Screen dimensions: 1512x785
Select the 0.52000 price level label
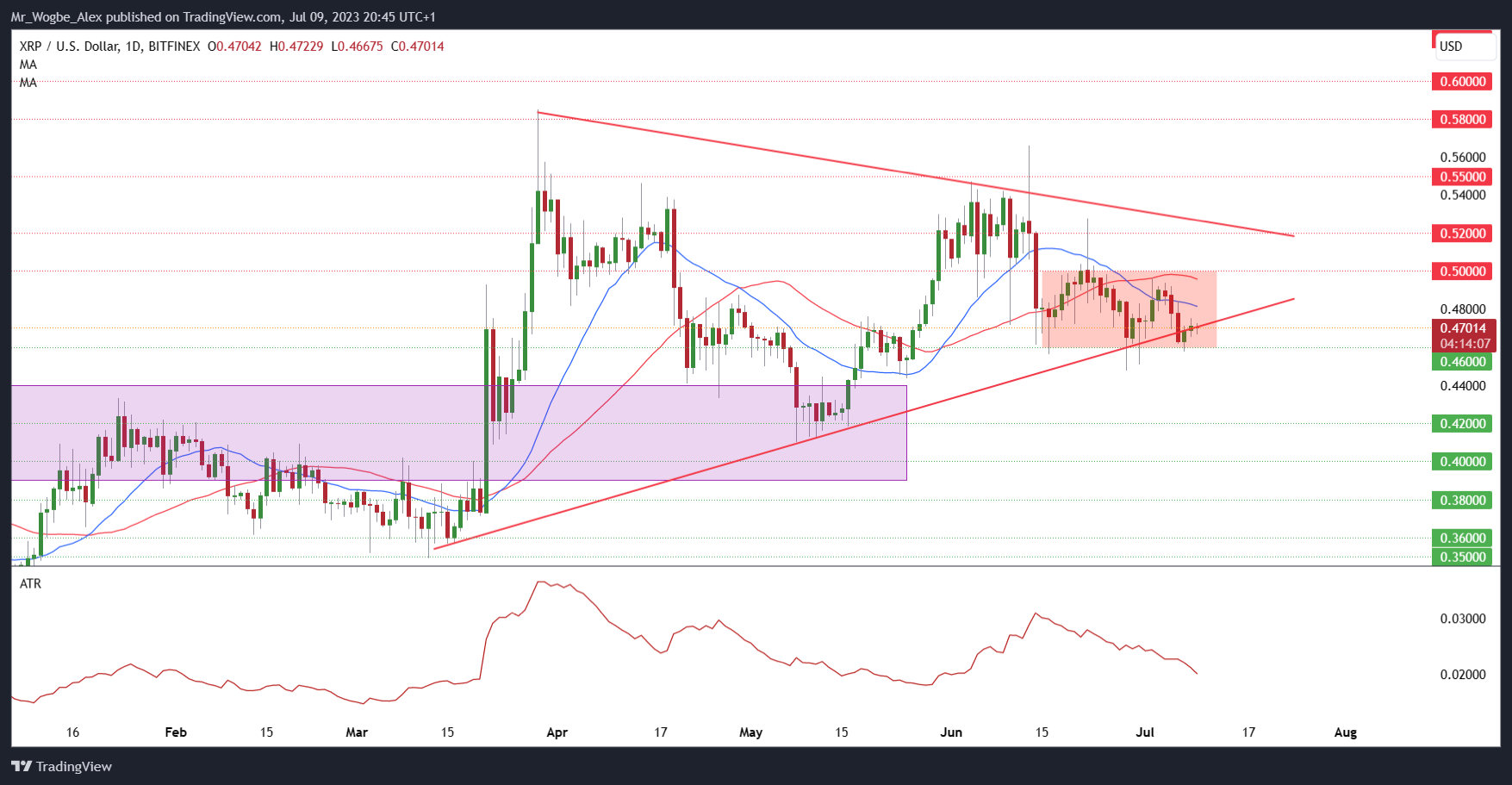[1462, 234]
